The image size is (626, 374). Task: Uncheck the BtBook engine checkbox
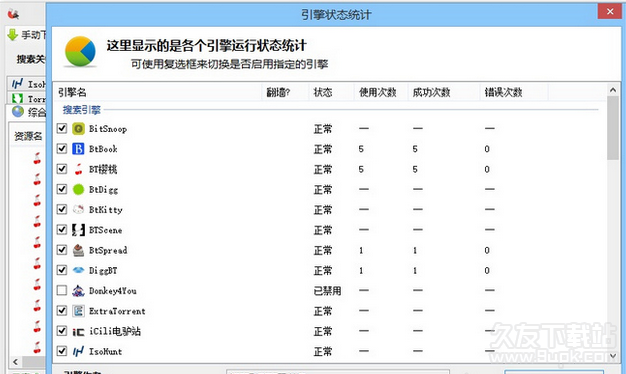[61, 148]
